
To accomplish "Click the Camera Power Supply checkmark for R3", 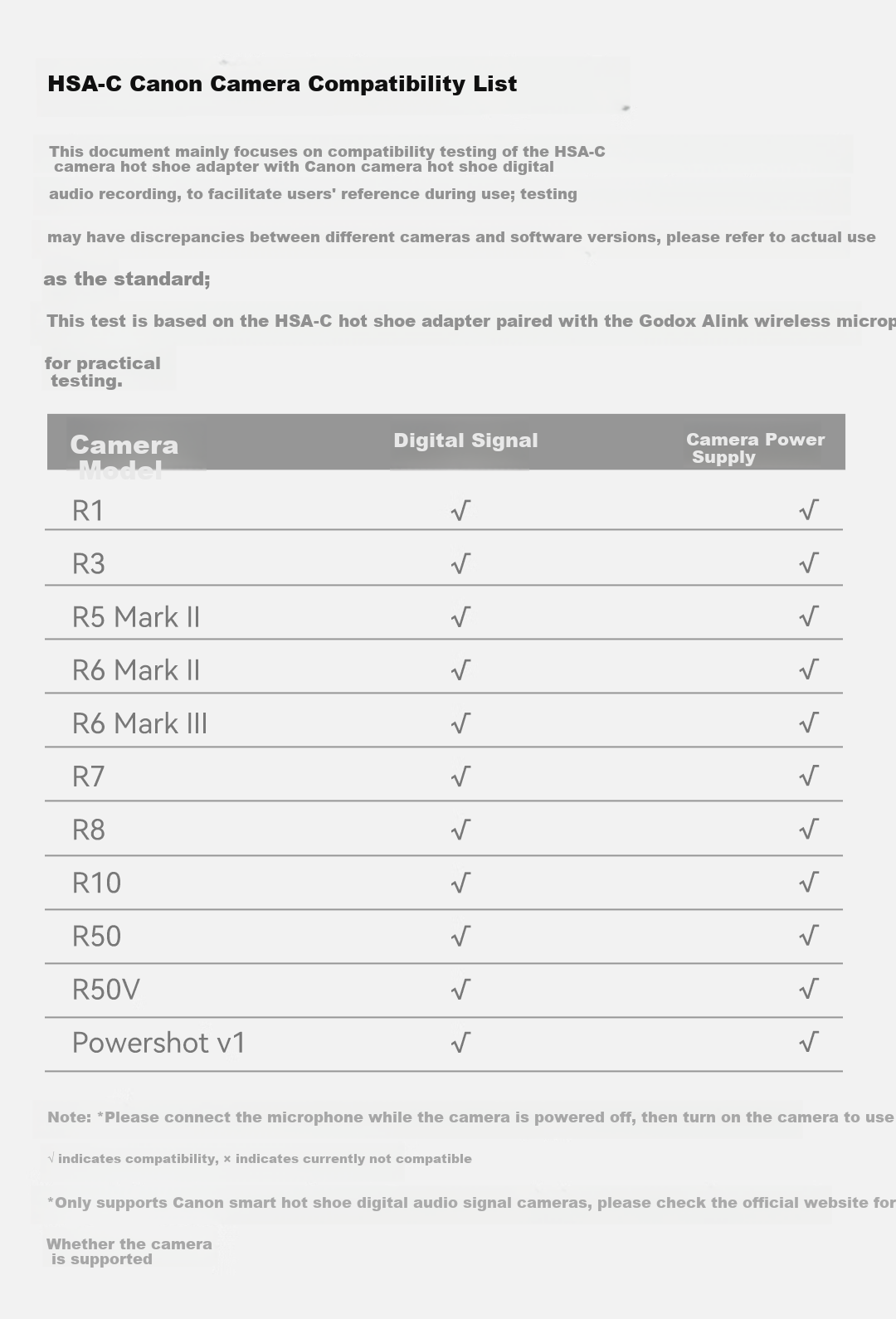I will (x=809, y=563).
